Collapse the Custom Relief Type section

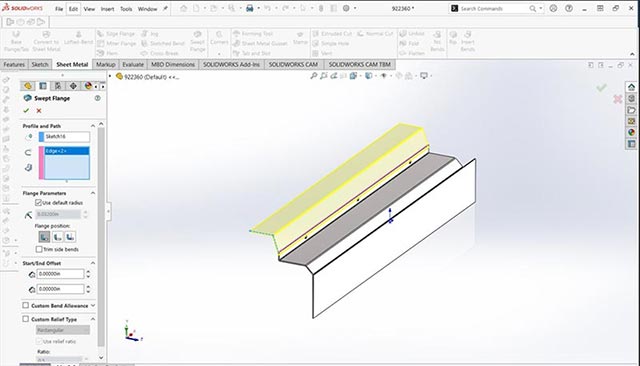point(93,319)
